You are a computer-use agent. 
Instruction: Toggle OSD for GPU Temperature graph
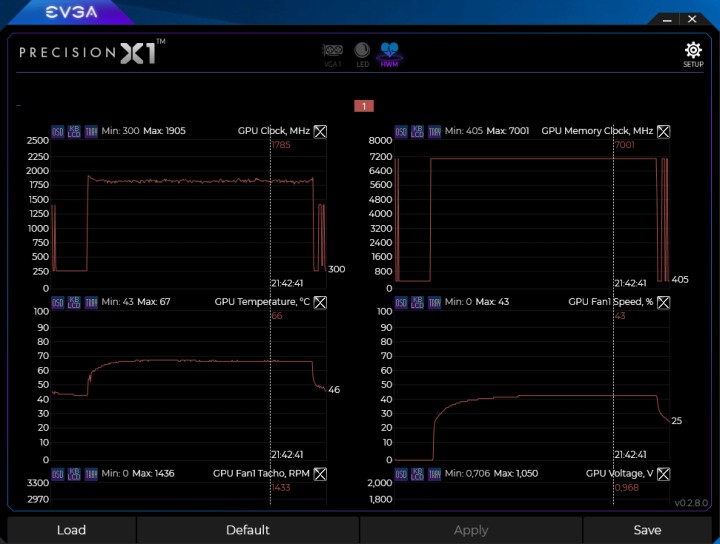click(x=57, y=303)
